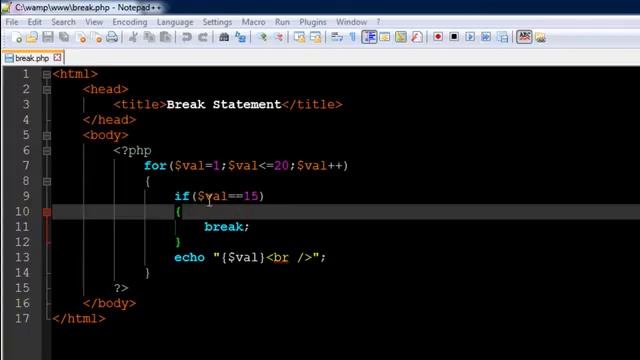Screen dimensions: 640x360
Task: Click the closing </html> tag on line 17
Action: click(x=79, y=319)
